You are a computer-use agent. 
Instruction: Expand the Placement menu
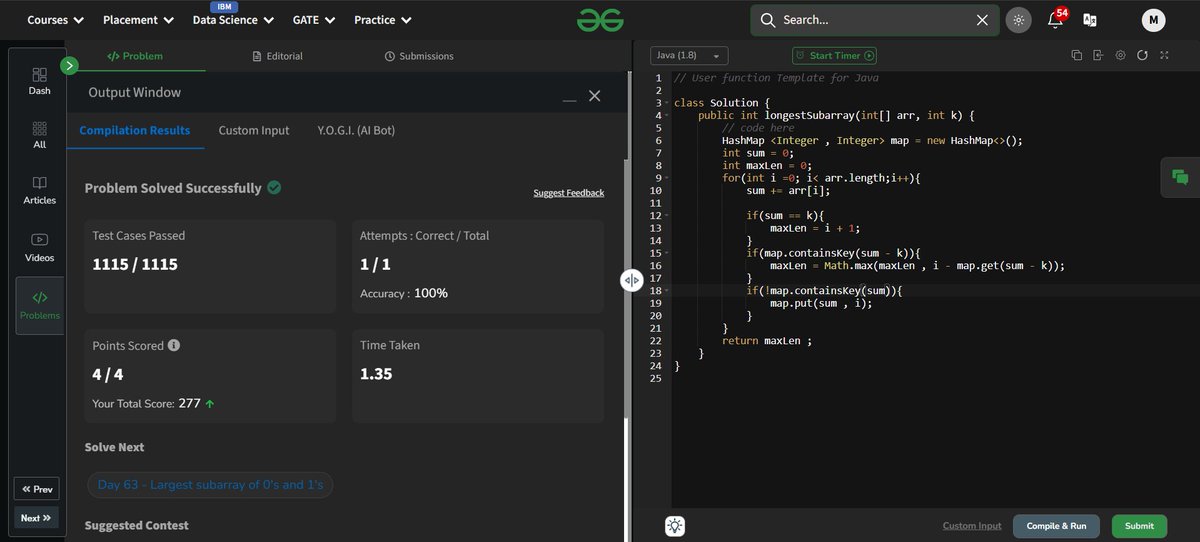[138, 20]
